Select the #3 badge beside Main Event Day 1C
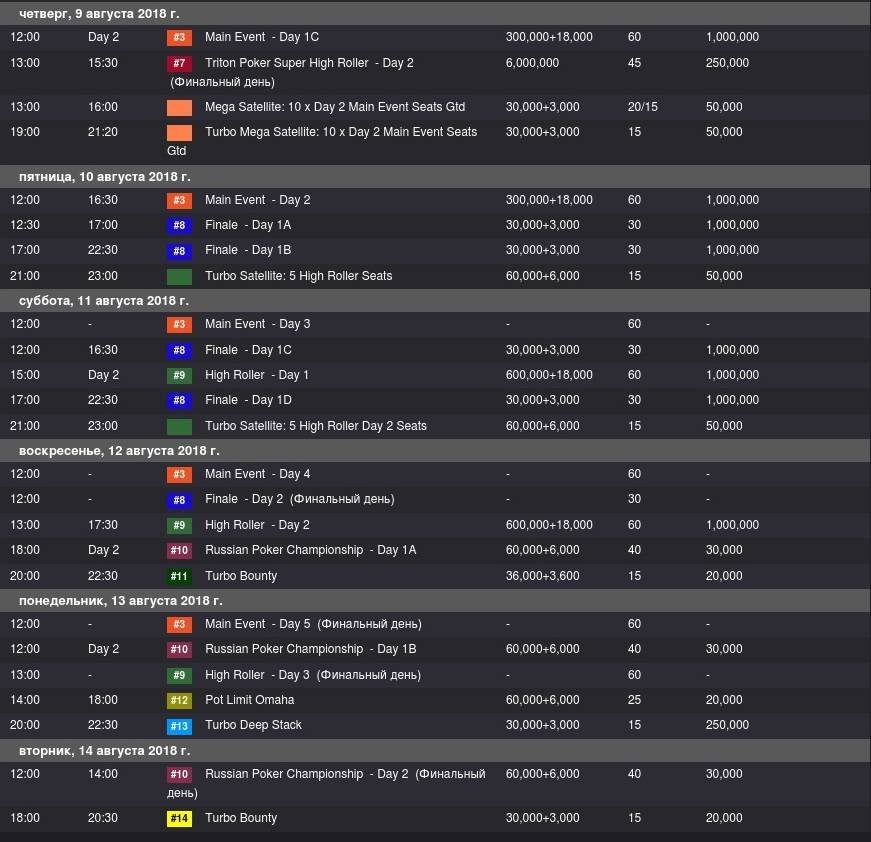Screen dimensions: 871x842 (x=179, y=37)
